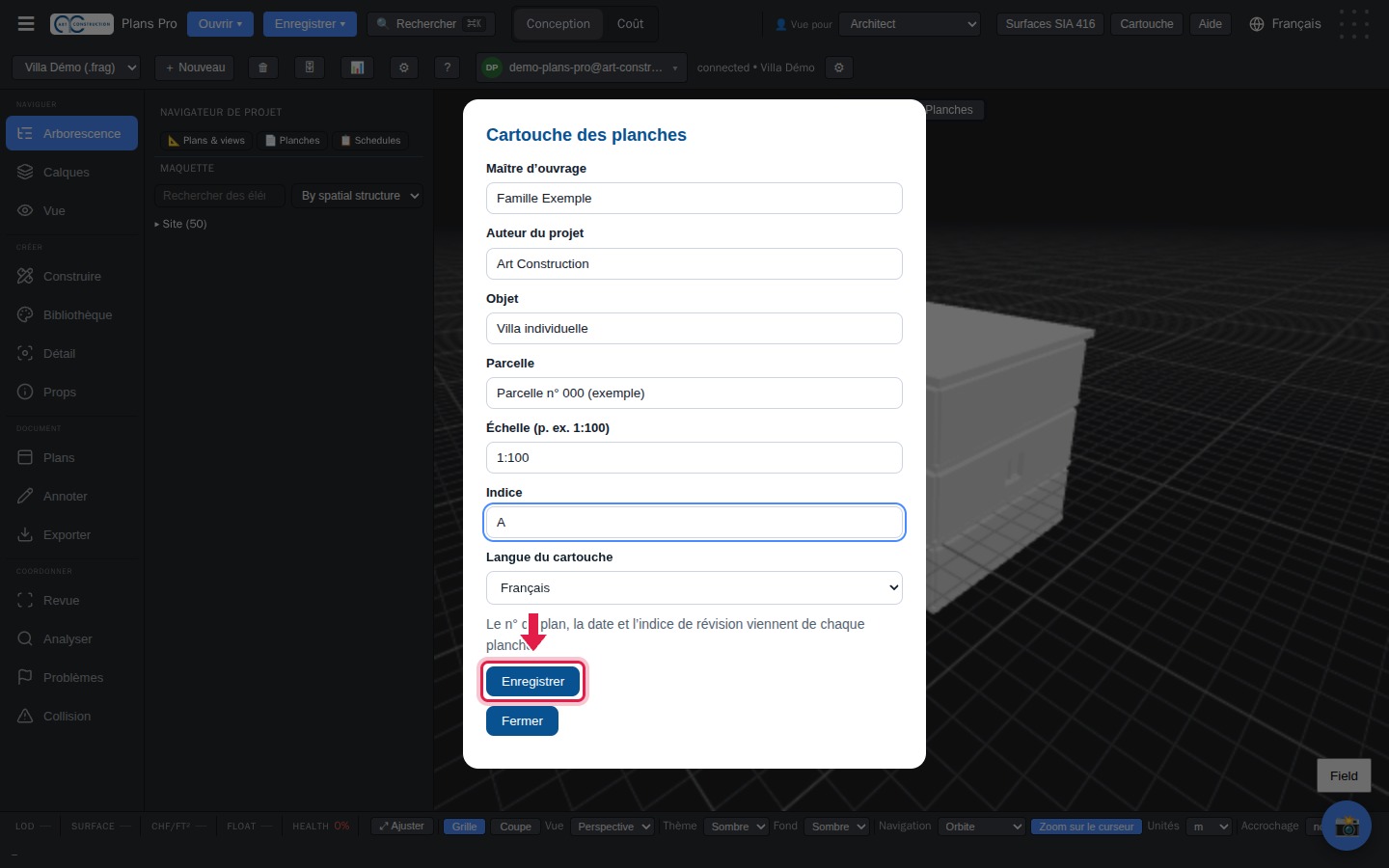Switch to the Coût mode

pyautogui.click(x=630, y=24)
